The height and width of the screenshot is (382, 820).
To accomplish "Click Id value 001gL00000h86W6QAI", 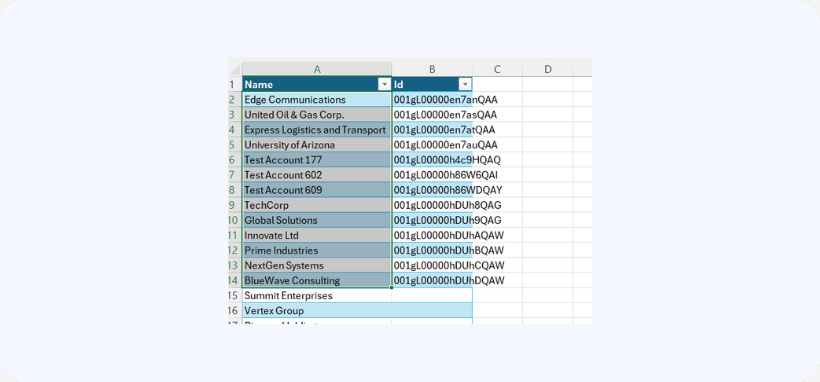I will (446, 175).
